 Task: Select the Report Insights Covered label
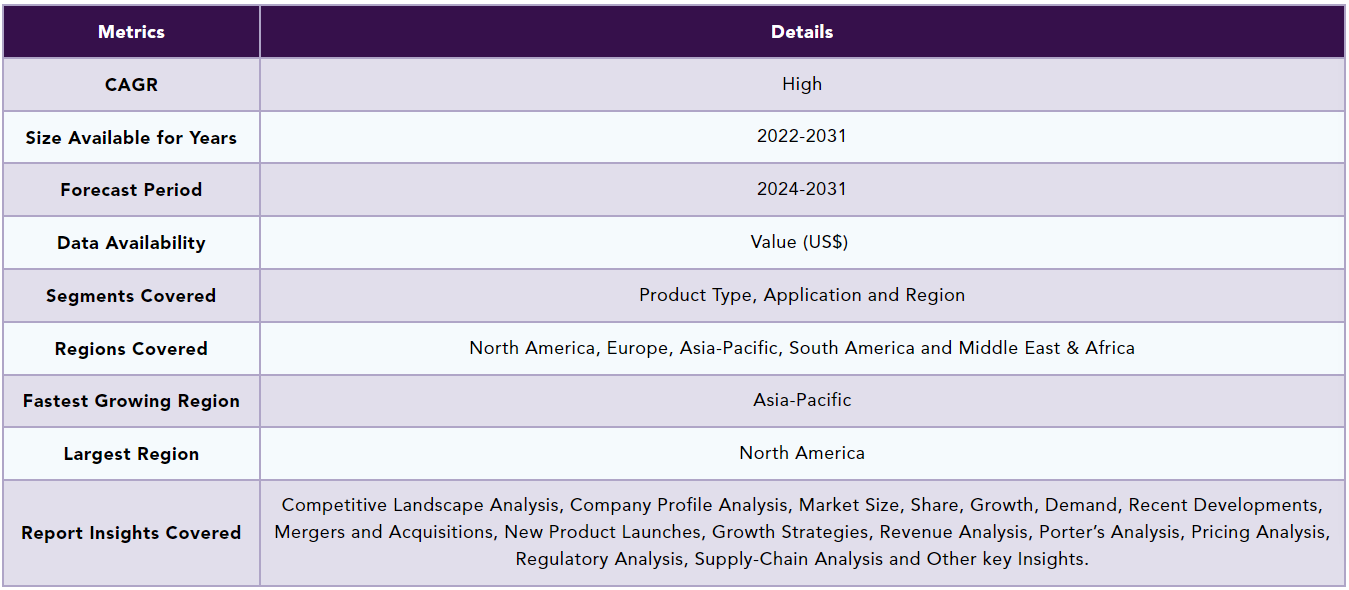pos(131,533)
